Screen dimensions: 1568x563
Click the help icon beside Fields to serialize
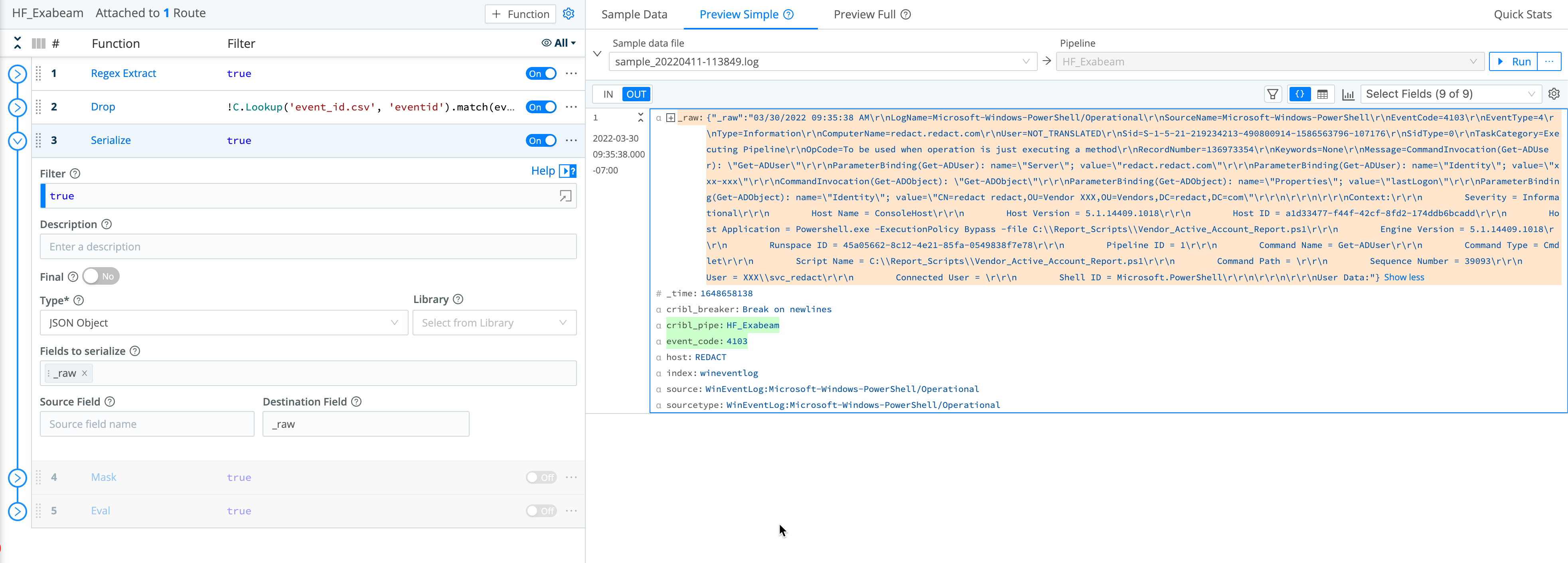(135, 351)
